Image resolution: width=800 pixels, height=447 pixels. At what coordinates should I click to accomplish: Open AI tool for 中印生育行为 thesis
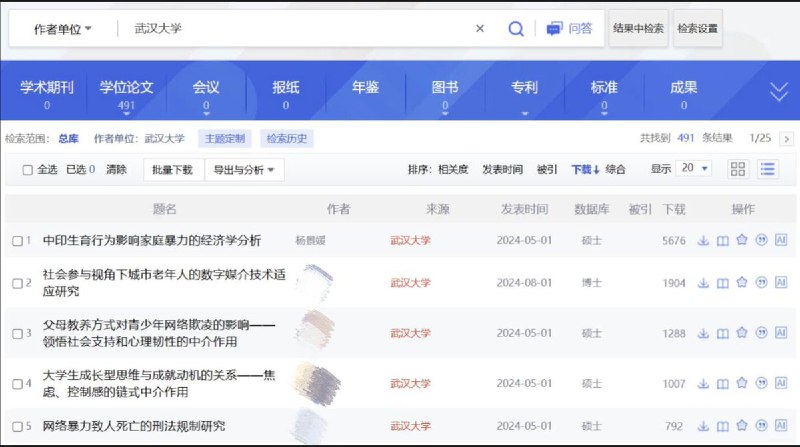781,240
